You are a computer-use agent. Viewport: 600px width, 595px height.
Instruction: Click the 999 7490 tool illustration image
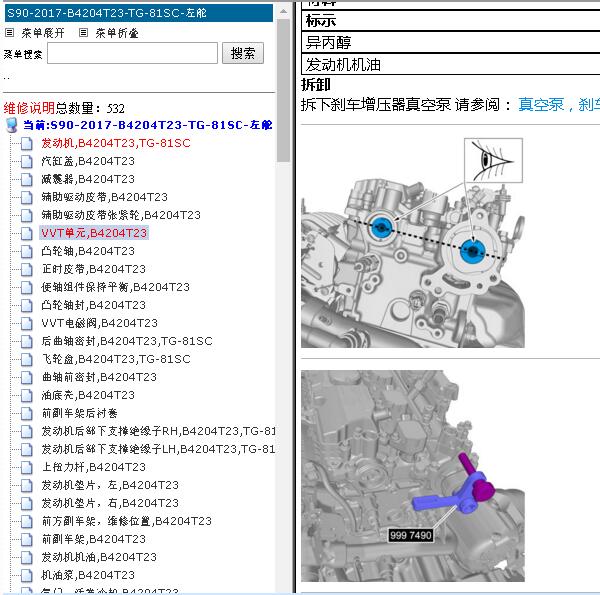(412, 476)
